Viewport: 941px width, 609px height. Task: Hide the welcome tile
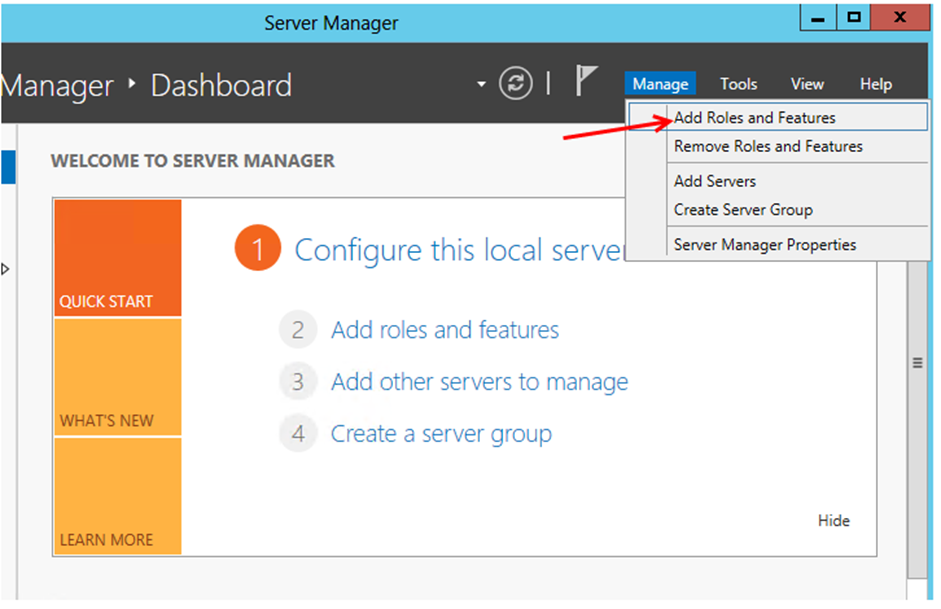coord(834,521)
